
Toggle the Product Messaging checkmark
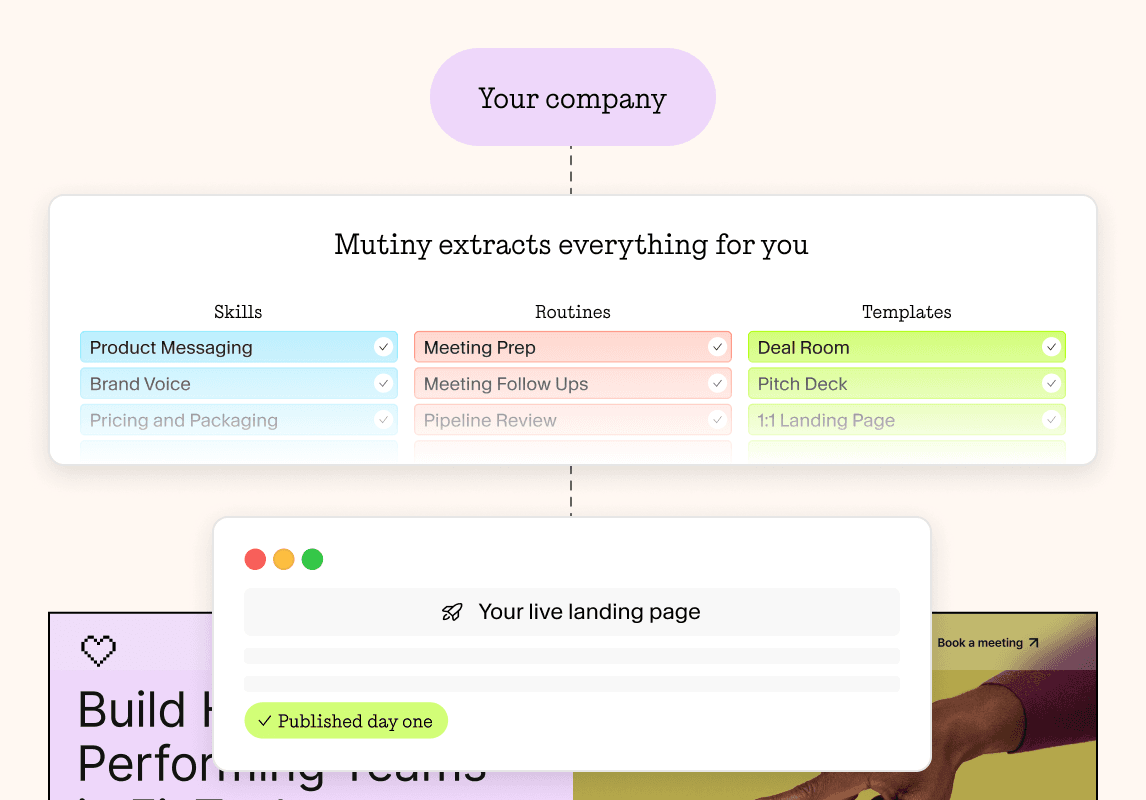click(383, 347)
